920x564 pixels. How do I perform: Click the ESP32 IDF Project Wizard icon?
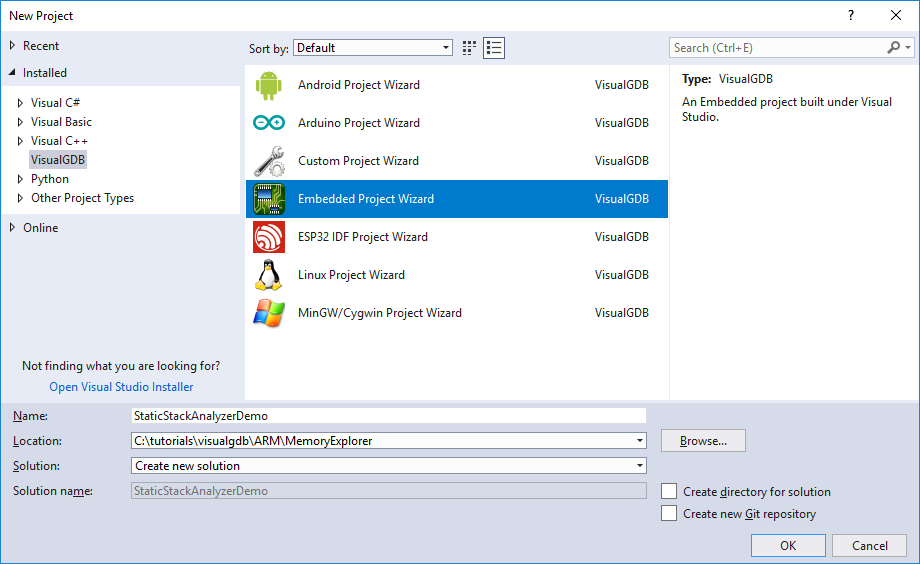click(269, 237)
